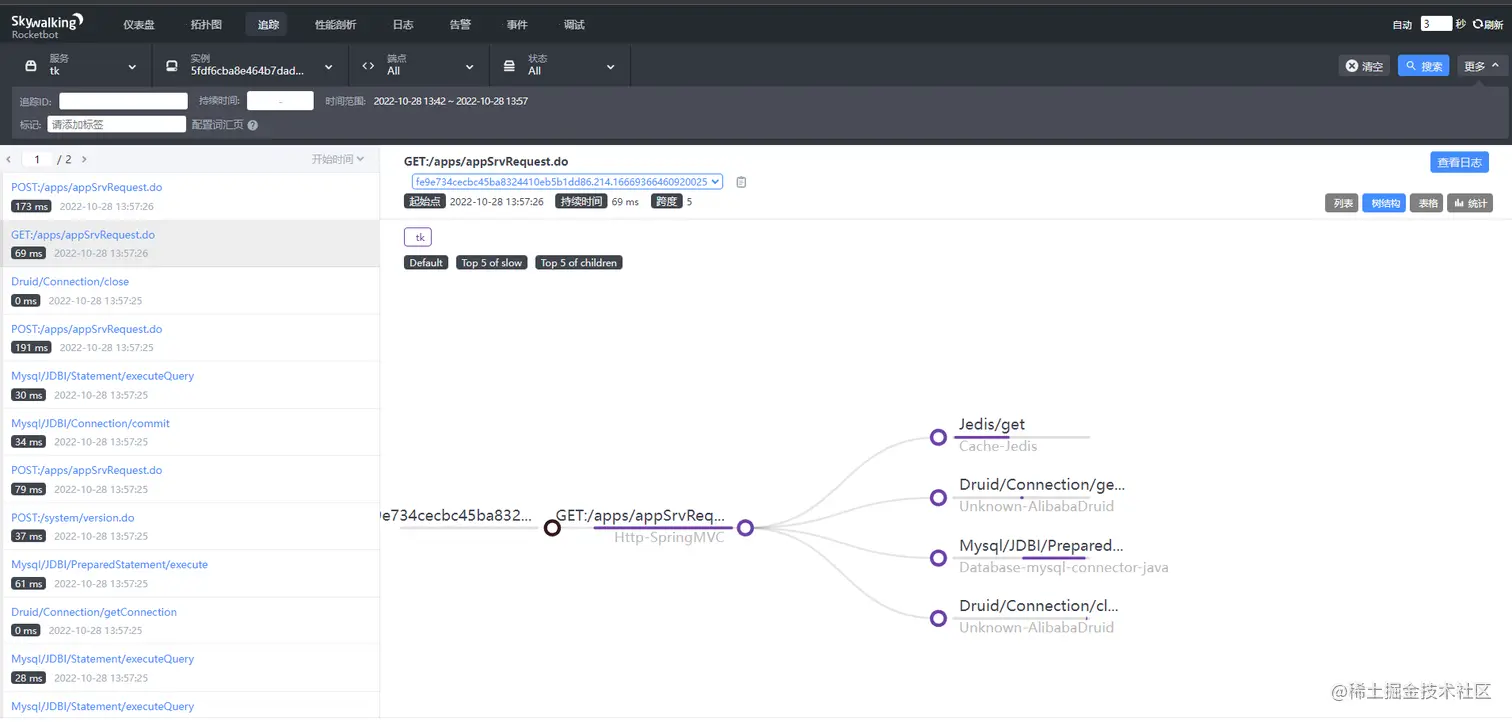Click the 时间范围 time range value
Viewport: 1512px width, 722px height.
tap(450, 101)
